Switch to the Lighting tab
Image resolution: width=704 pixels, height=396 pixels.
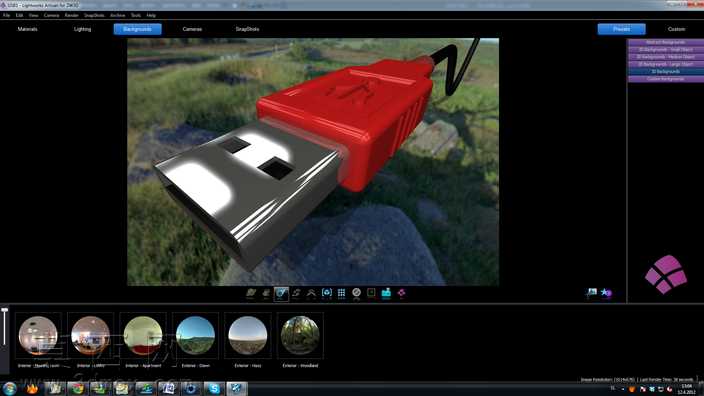click(82, 29)
